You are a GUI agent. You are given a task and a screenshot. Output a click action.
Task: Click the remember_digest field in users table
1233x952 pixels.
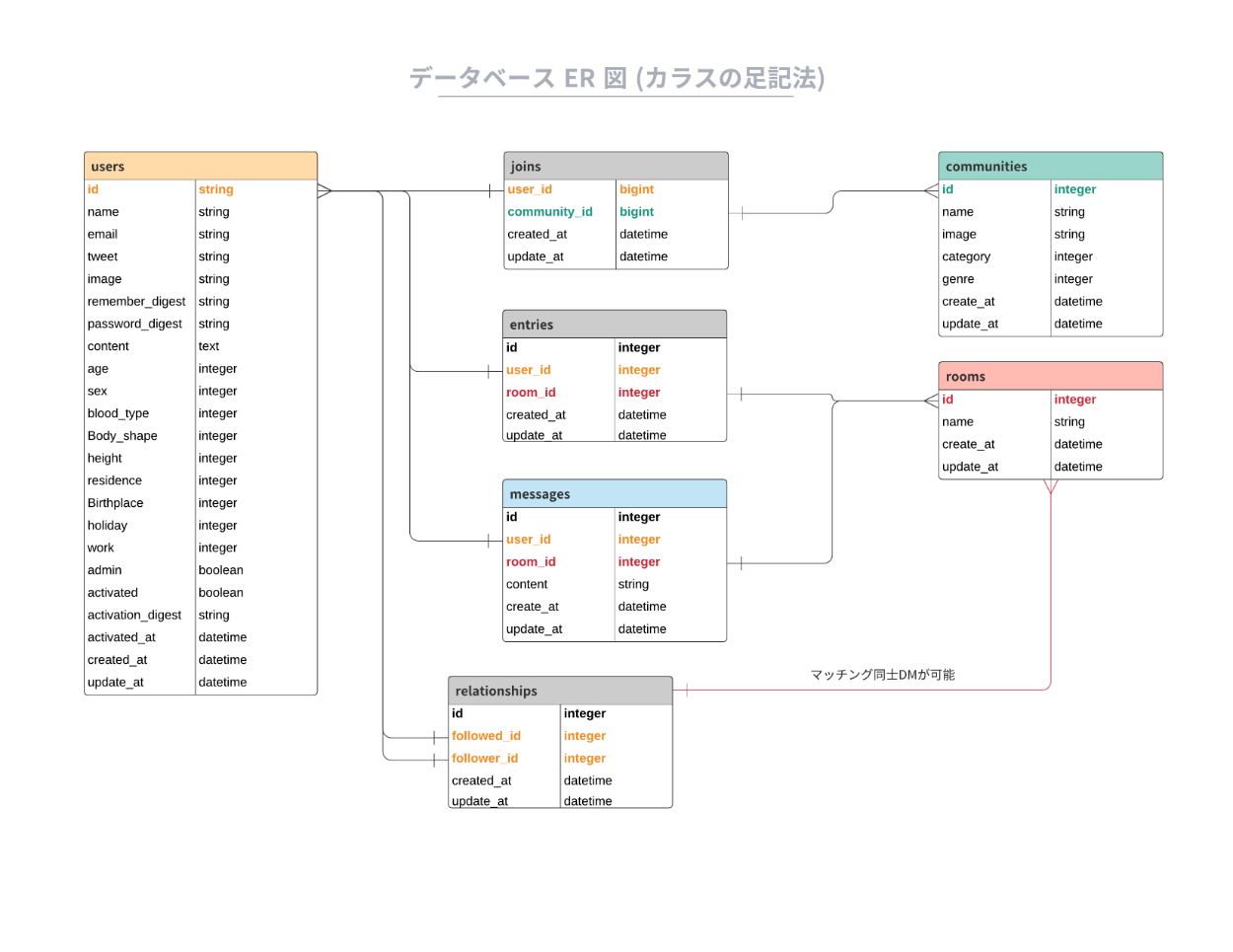[x=136, y=302]
